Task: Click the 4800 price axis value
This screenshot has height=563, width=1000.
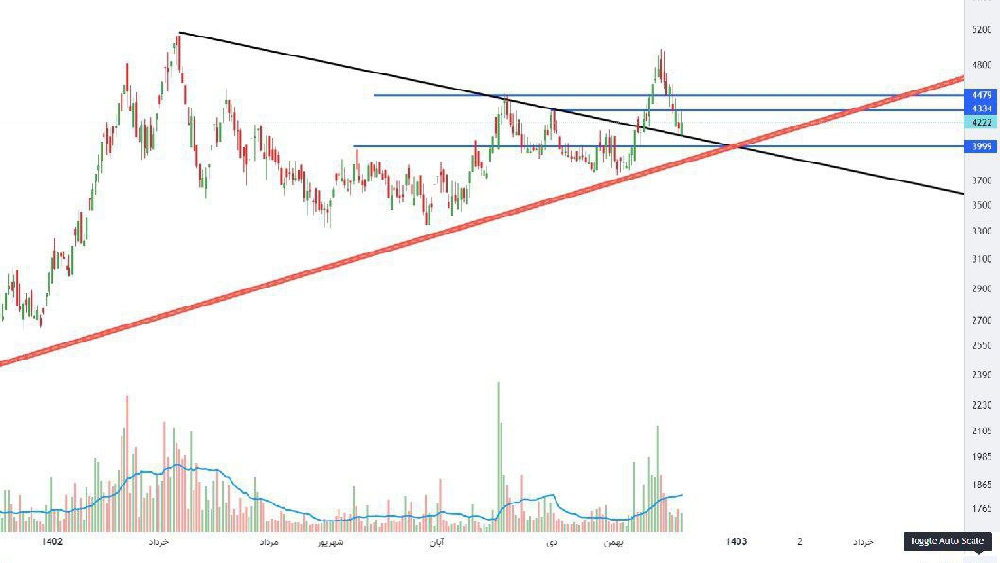Action: 982,65
